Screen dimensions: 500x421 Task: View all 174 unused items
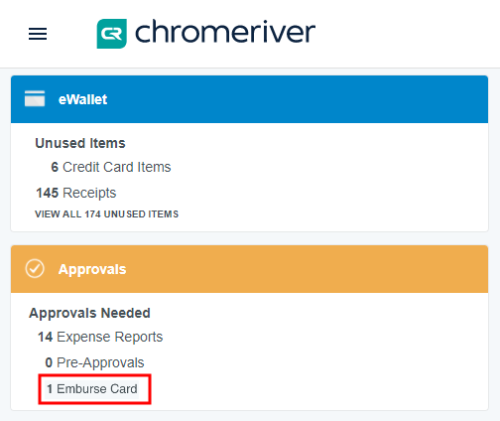point(107,214)
